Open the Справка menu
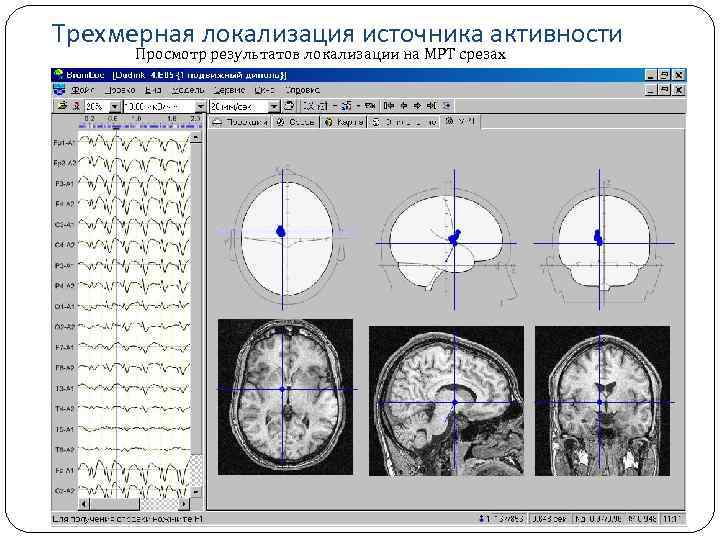This screenshot has height=540, width=720. [302, 90]
